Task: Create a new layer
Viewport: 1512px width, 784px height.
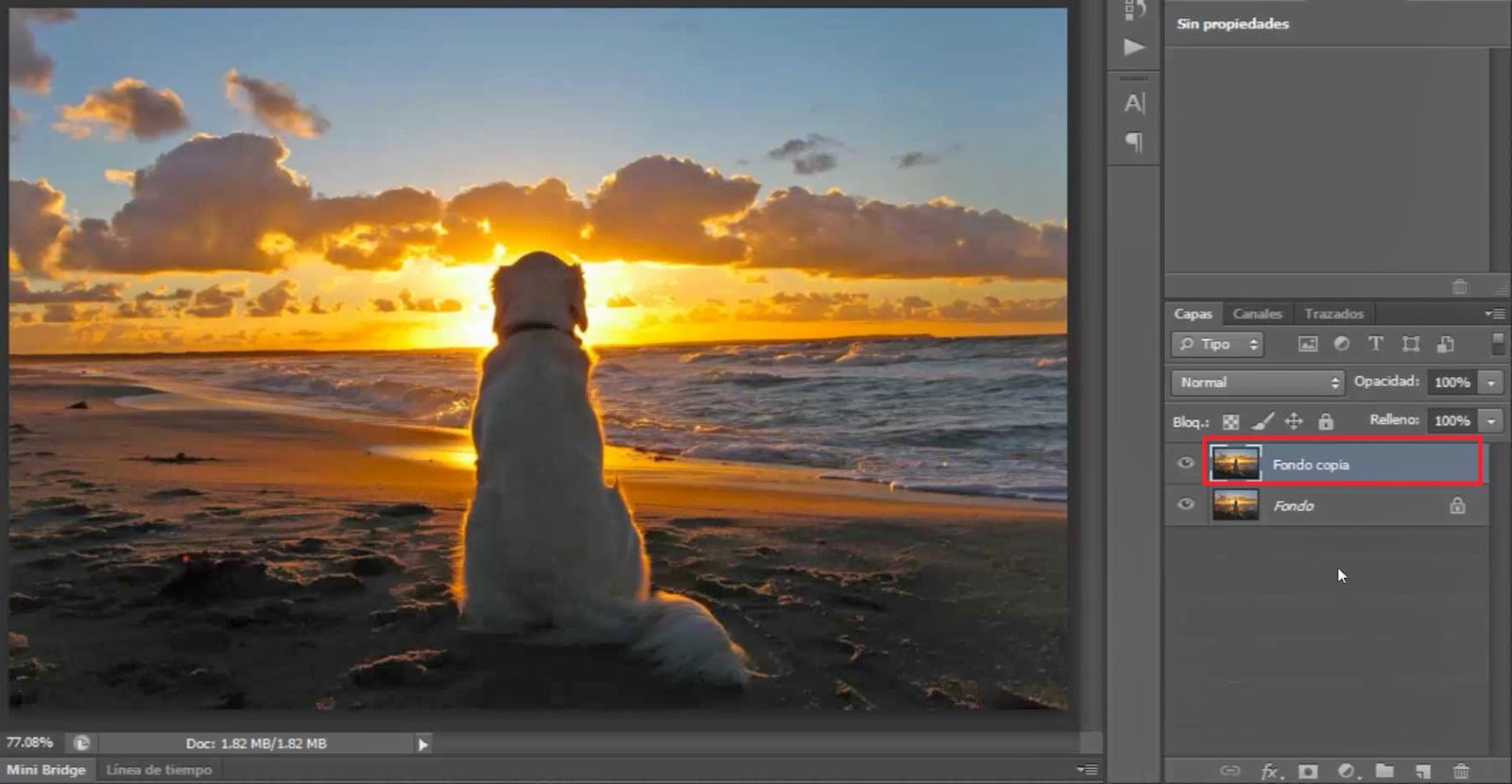Action: click(x=1423, y=772)
